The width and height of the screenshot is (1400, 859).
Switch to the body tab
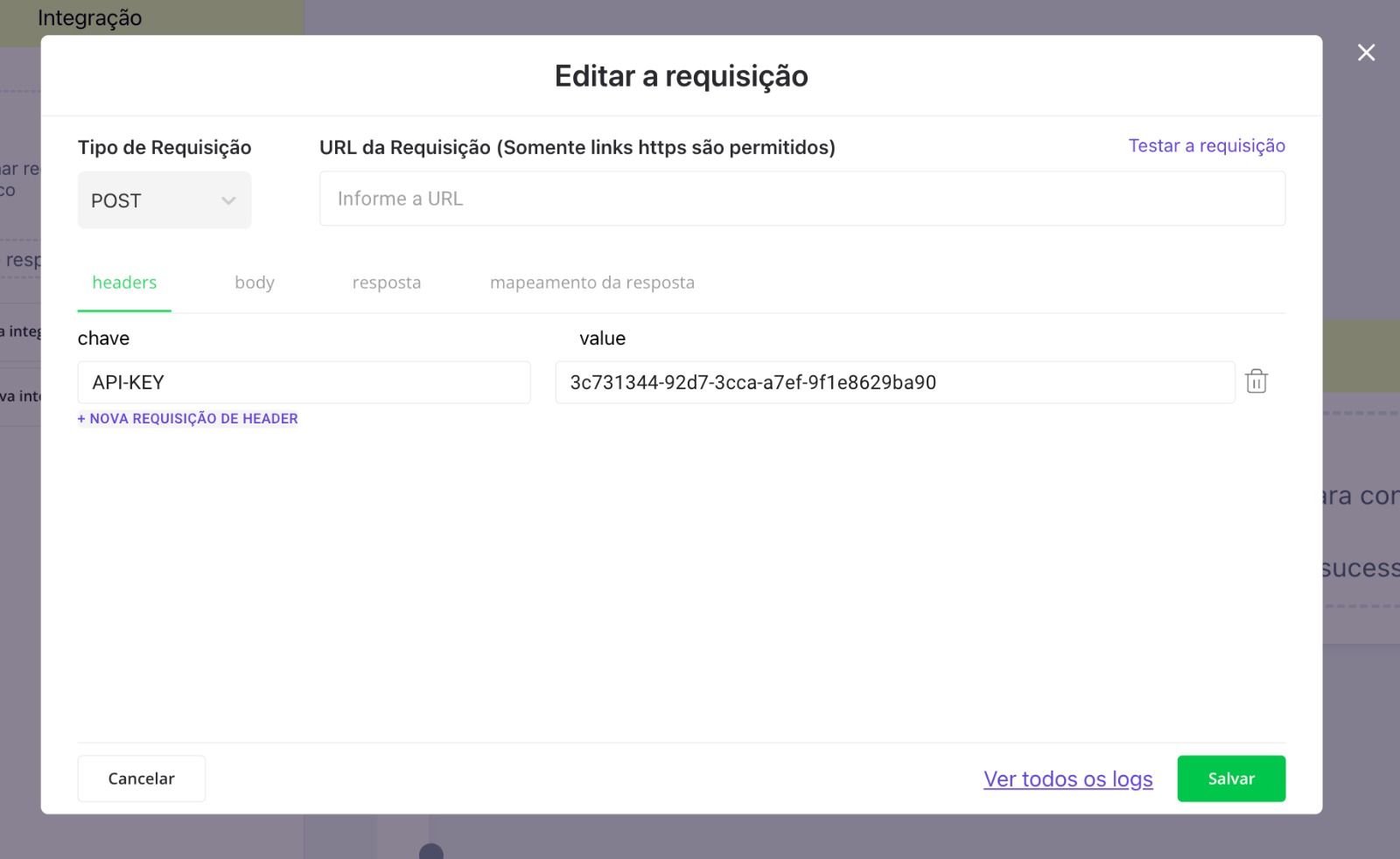pyautogui.click(x=254, y=282)
